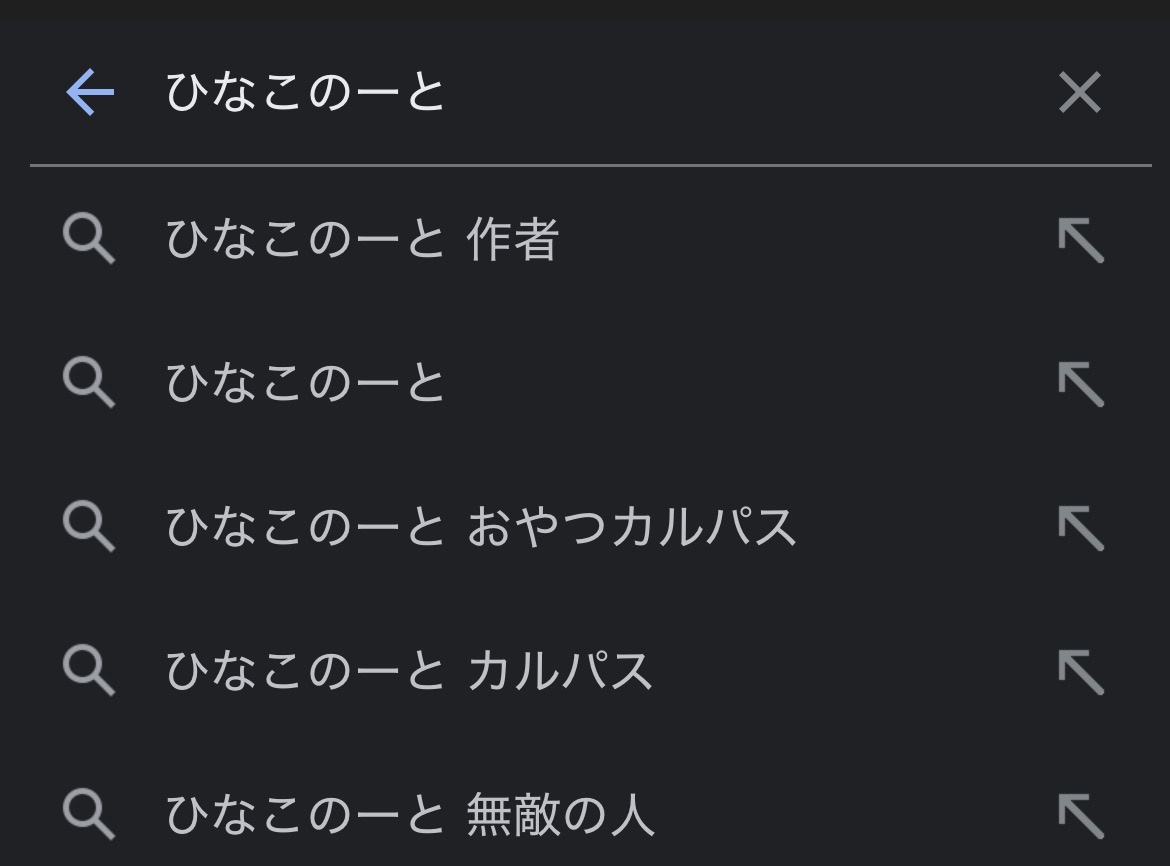Open suggestion "ひなこのーと 無敵の人"
Screen dimensions: 1170x866
pyautogui.click(x=410, y=814)
